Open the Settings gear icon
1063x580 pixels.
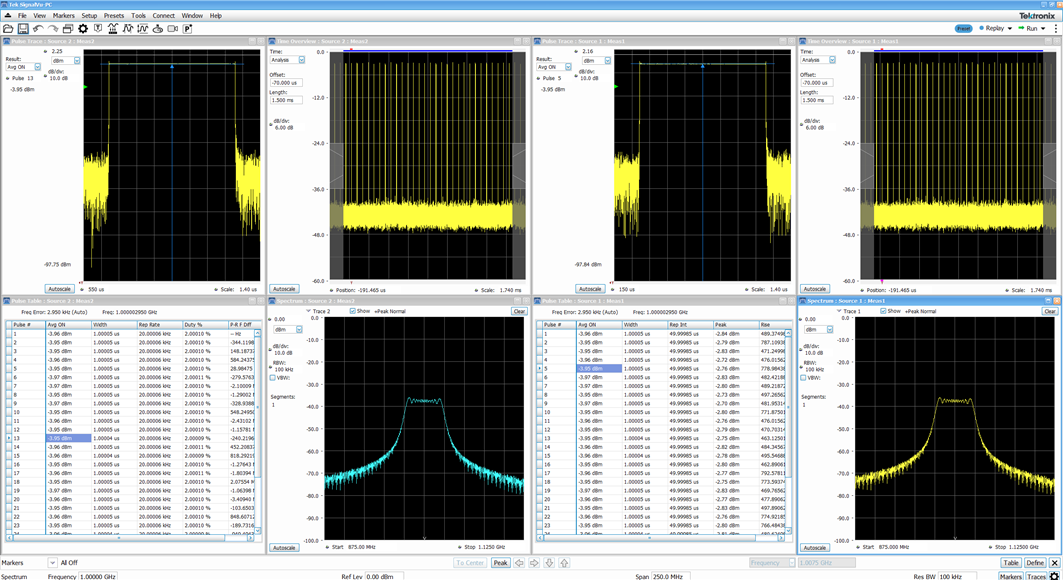[x=84, y=29]
